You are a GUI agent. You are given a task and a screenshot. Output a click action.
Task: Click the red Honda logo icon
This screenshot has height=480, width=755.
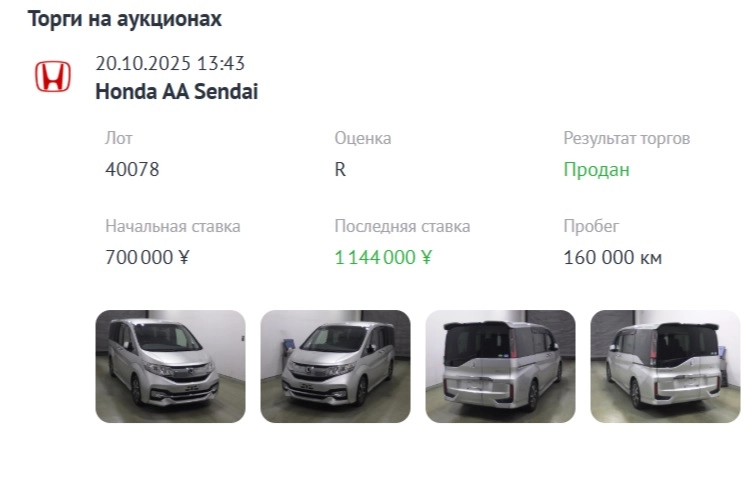tap(53, 77)
